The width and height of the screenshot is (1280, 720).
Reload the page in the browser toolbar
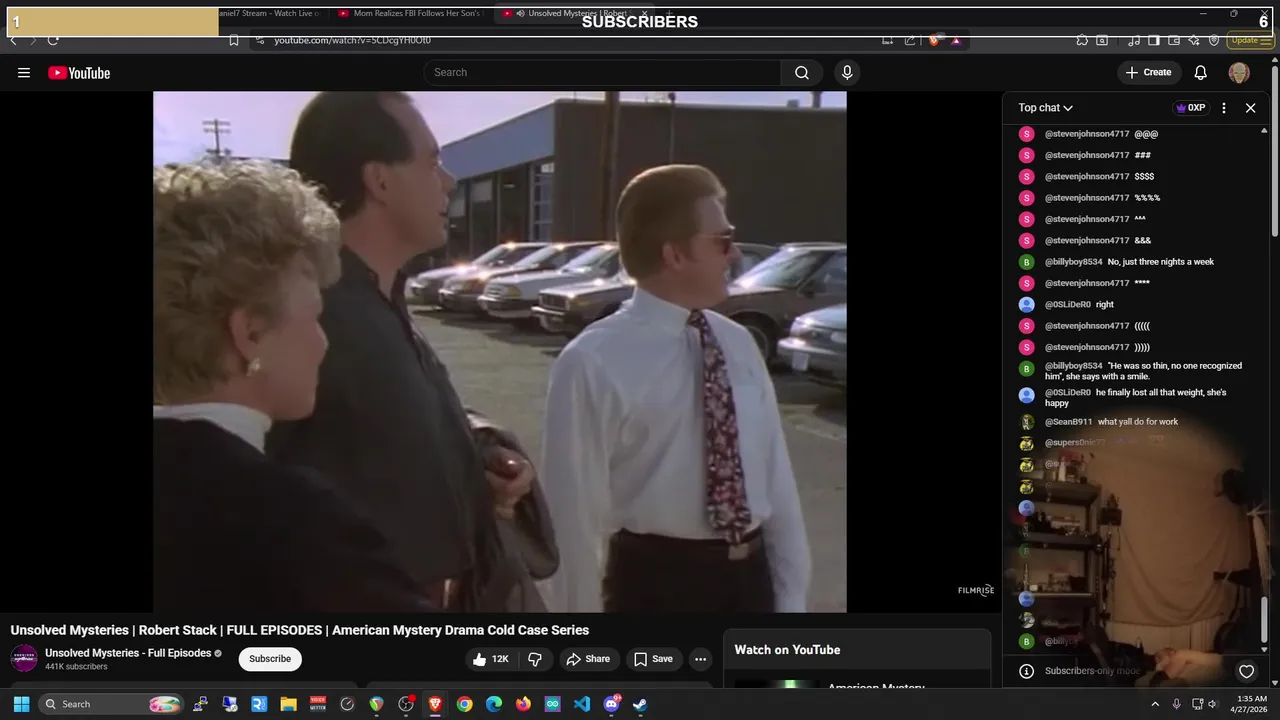53,40
